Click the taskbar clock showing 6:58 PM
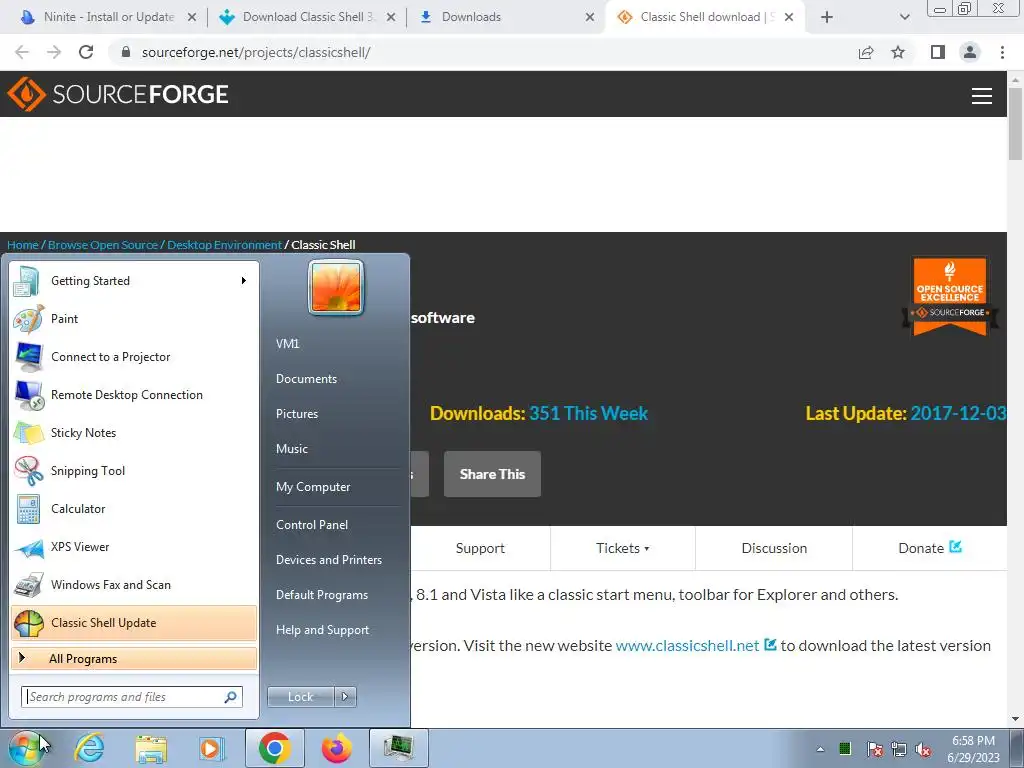This screenshot has width=1024, height=768. (x=973, y=749)
